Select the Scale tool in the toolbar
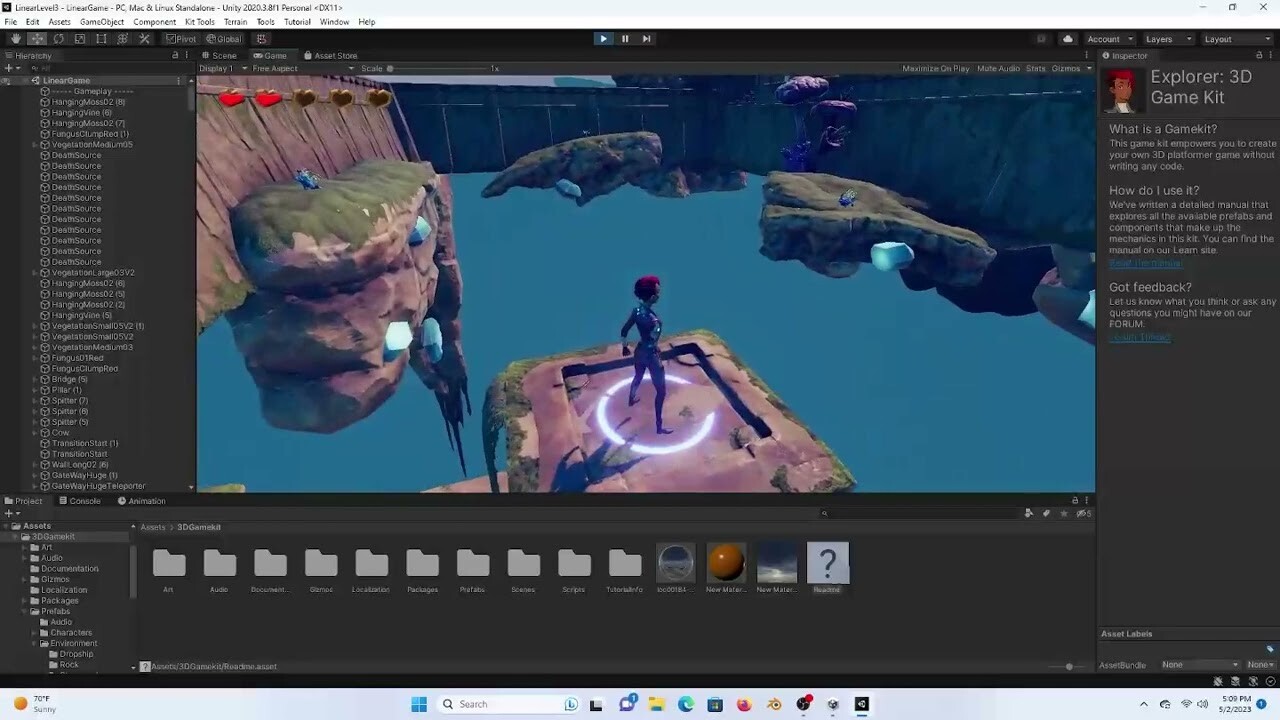 click(x=80, y=38)
